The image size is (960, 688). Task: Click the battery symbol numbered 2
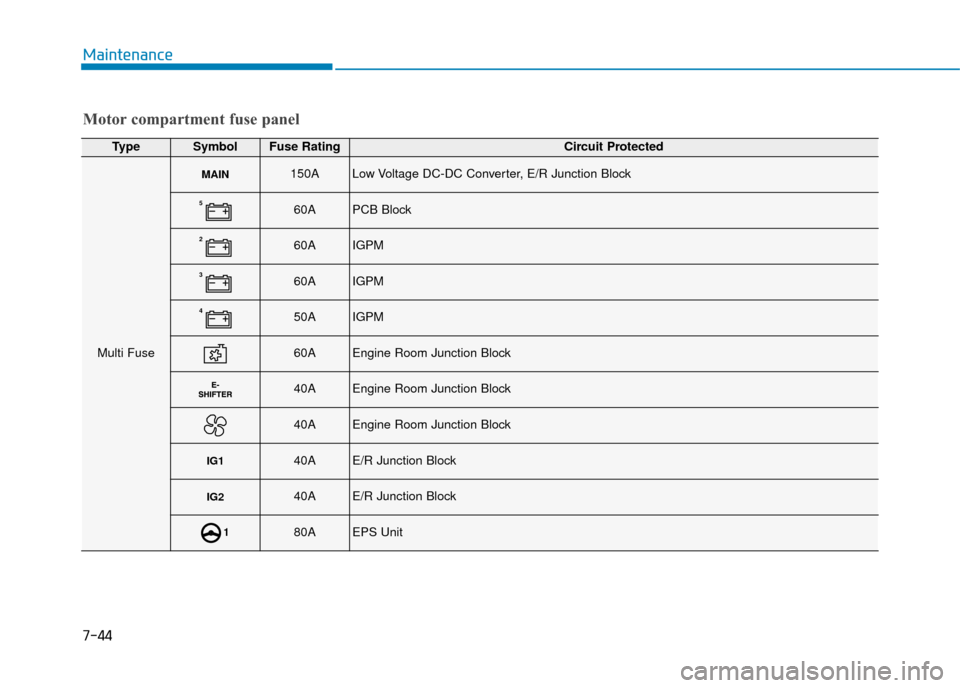click(x=217, y=247)
